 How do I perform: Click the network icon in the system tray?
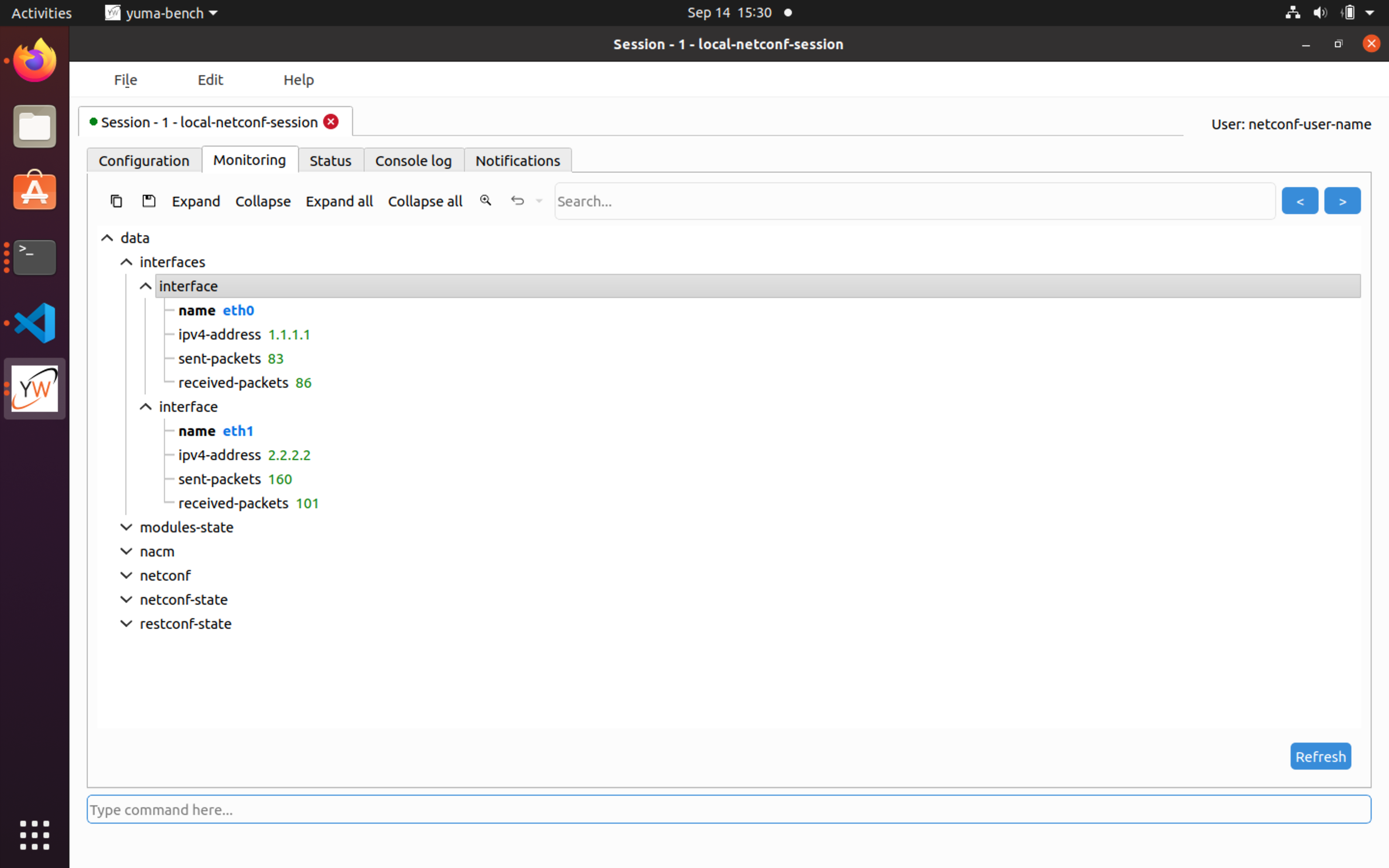pyautogui.click(x=1293, y=12)
